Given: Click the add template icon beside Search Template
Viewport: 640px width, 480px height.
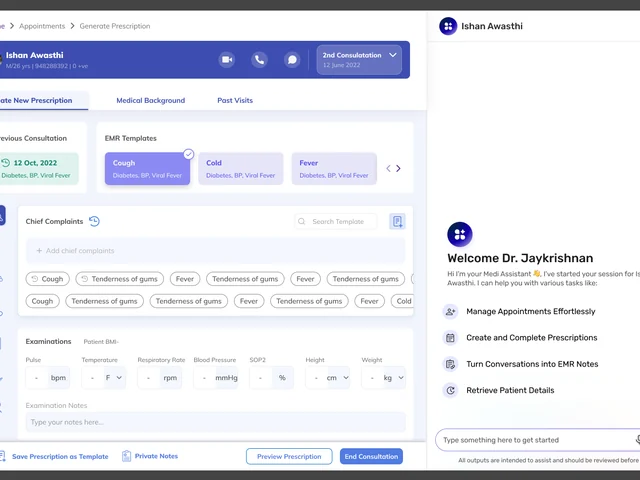Looking at the screenshot, I should [397, 221].
